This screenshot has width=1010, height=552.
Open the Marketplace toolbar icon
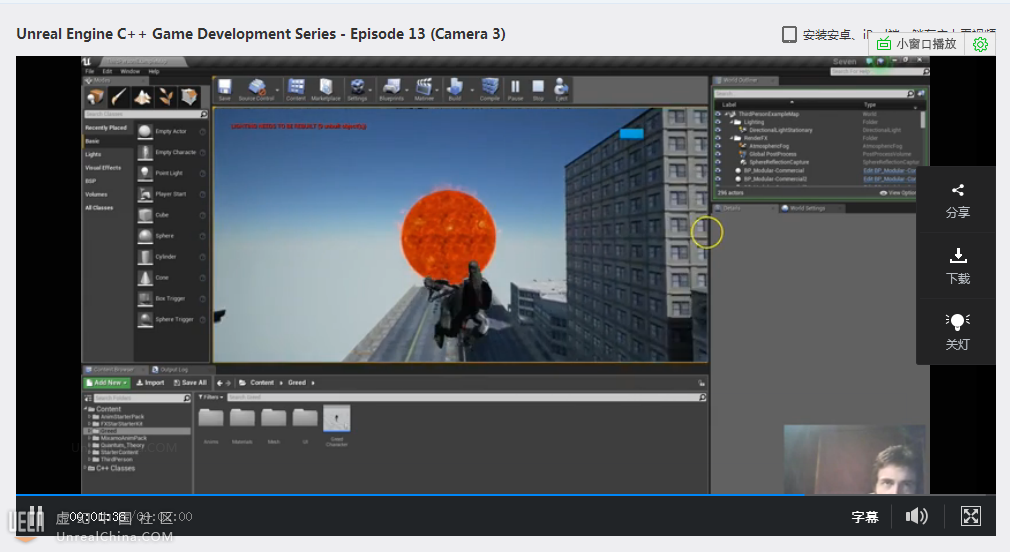tap(326, 89)
